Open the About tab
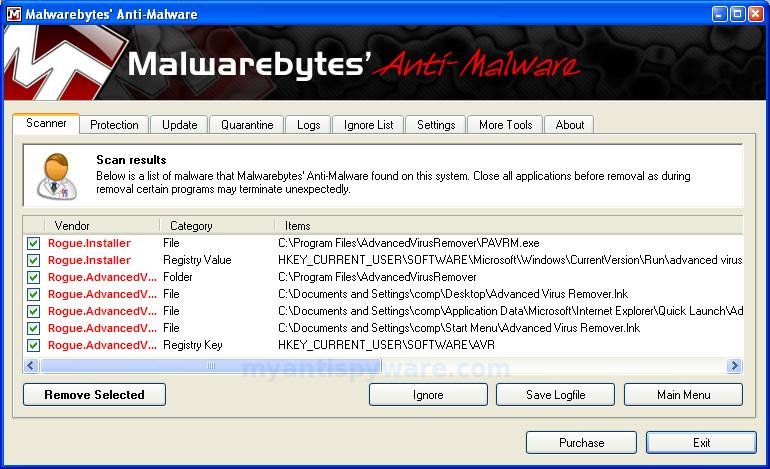Image resolution: width=770 pixels, height=469 pixels. tap(570, 125)
